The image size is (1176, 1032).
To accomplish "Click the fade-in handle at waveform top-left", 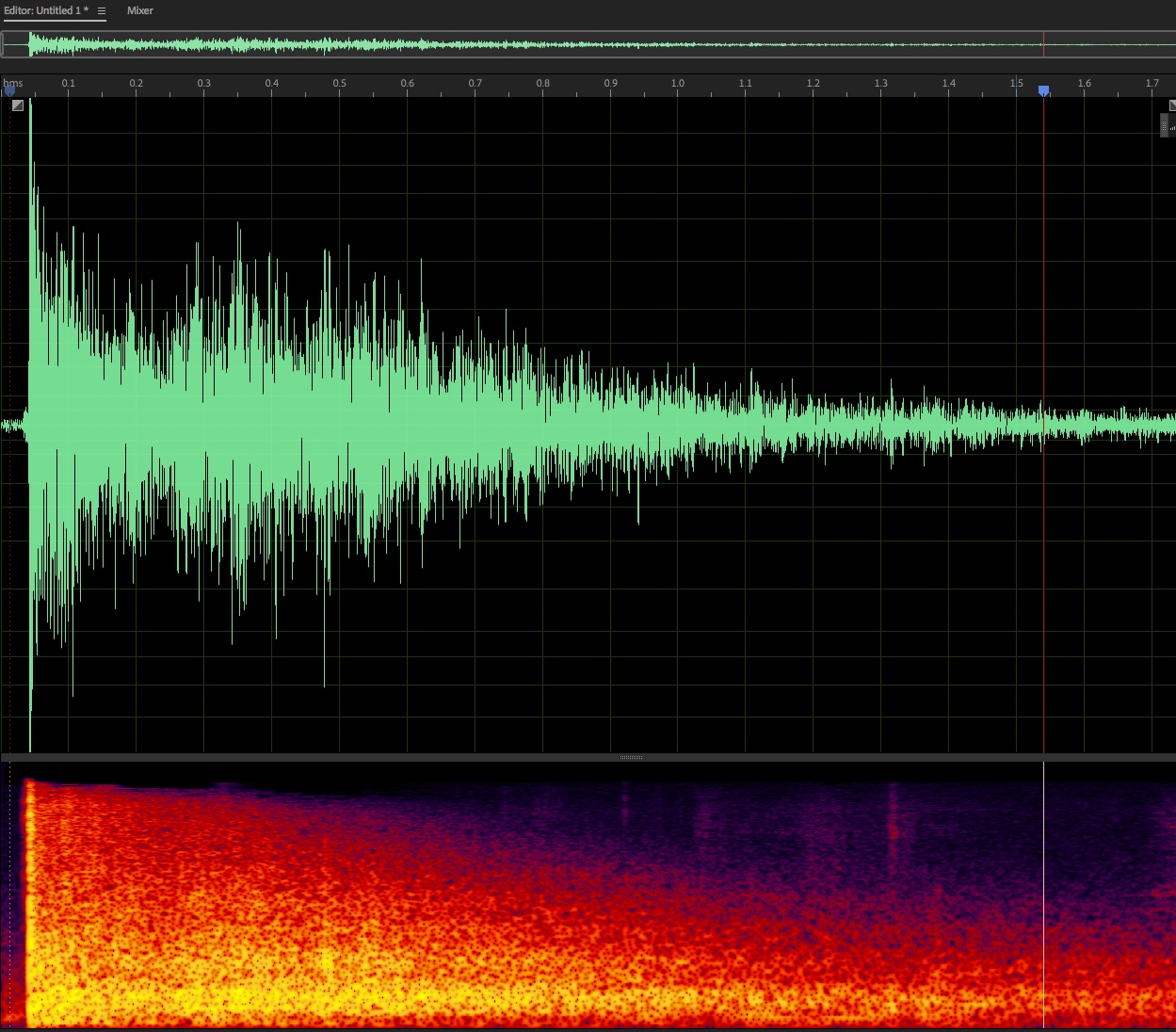I will [x=18, y=105].
